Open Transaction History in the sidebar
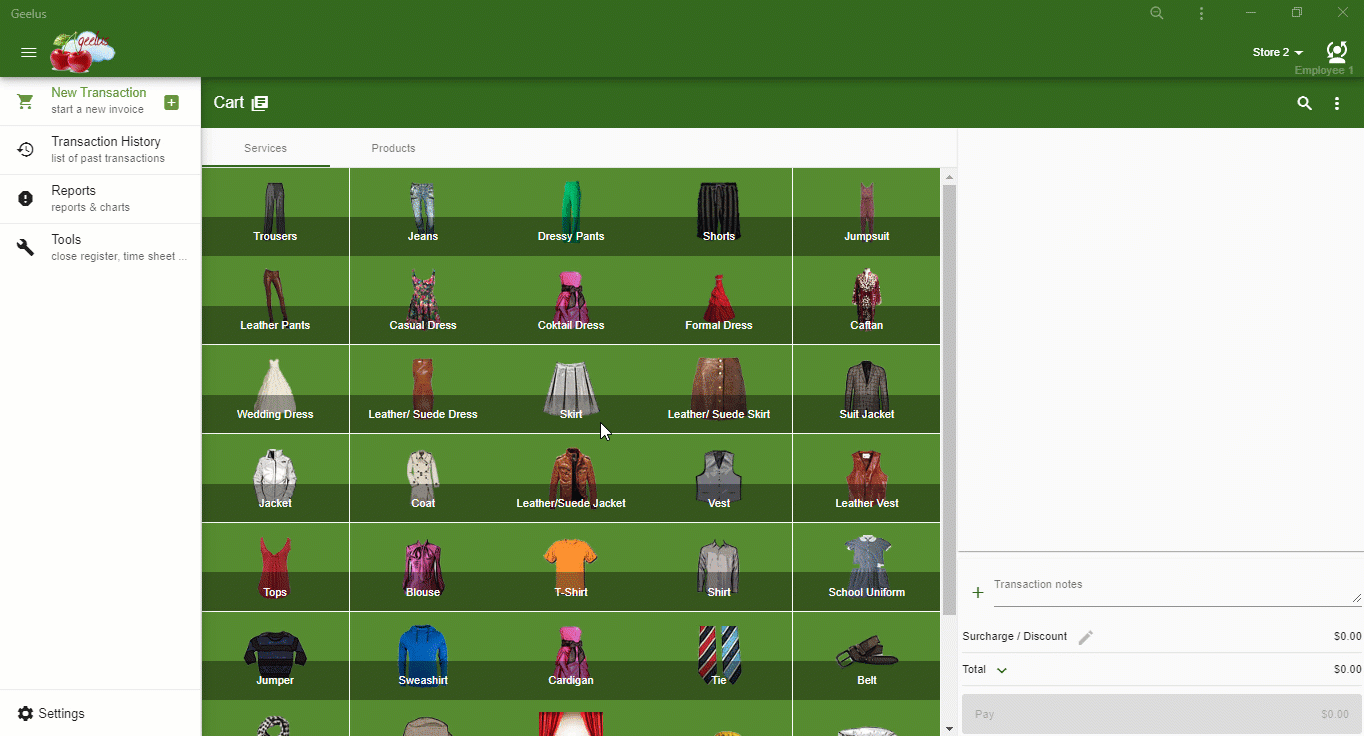 100,150
